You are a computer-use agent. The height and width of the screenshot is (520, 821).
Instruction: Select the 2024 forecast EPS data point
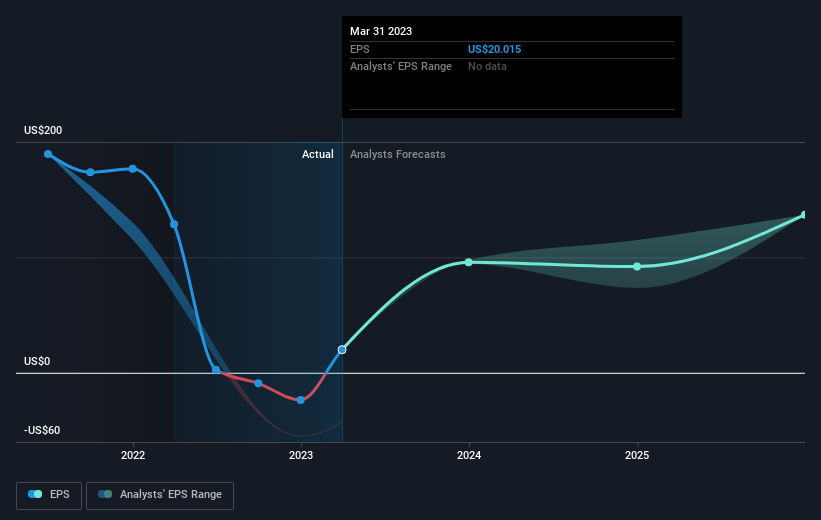click(469, 262)
